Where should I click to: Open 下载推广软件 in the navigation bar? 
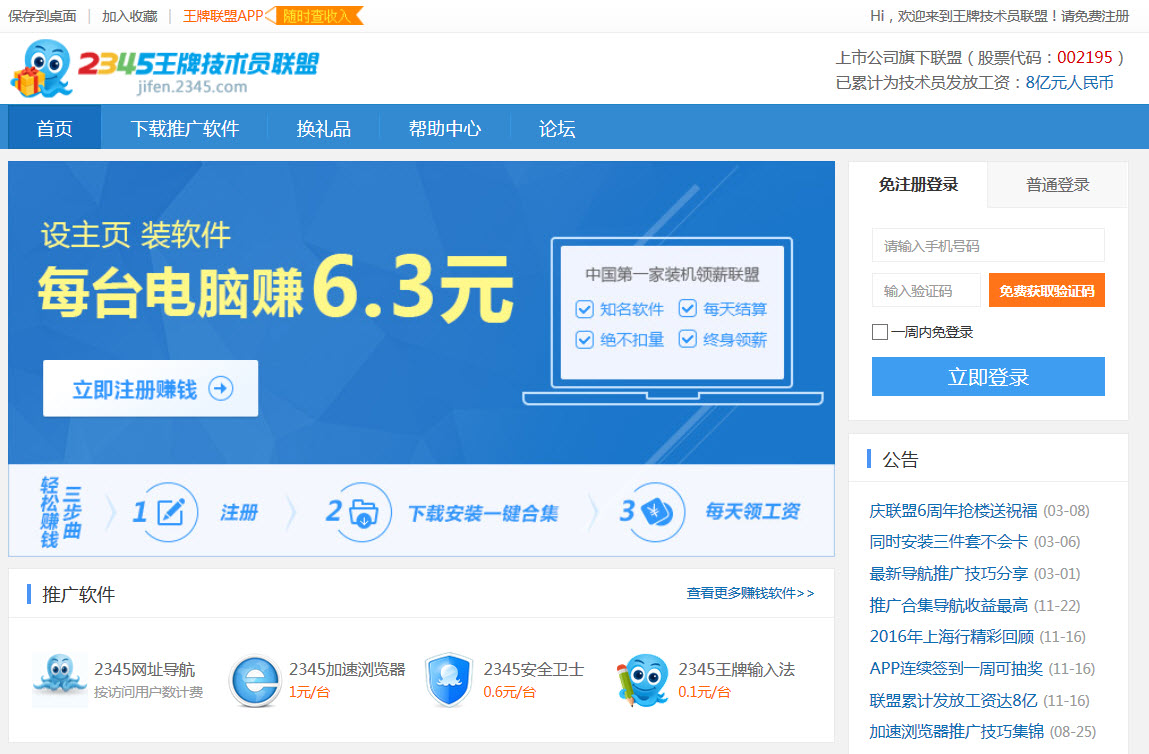(185, 128)
